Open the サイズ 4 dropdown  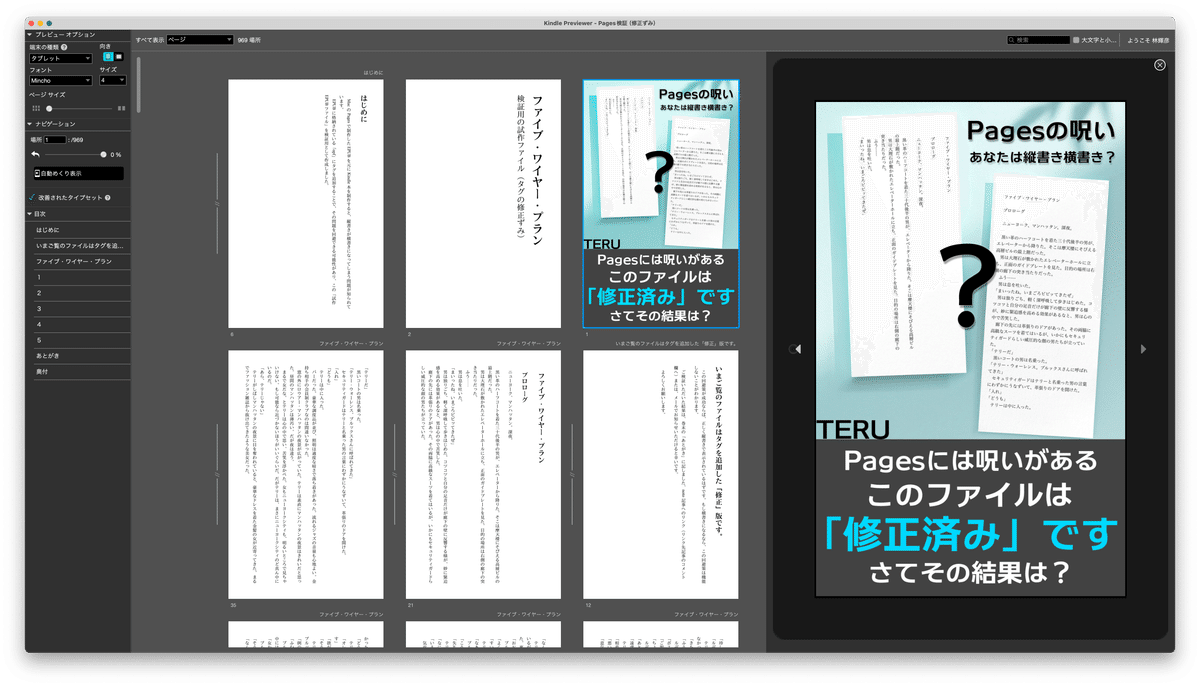(x=112, y=80)
